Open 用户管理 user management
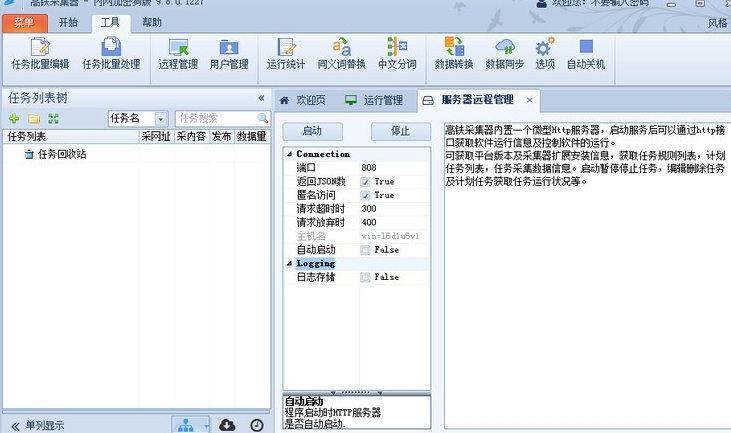The width and height of the screenshot is (731, 433). [x=229, y=54]
